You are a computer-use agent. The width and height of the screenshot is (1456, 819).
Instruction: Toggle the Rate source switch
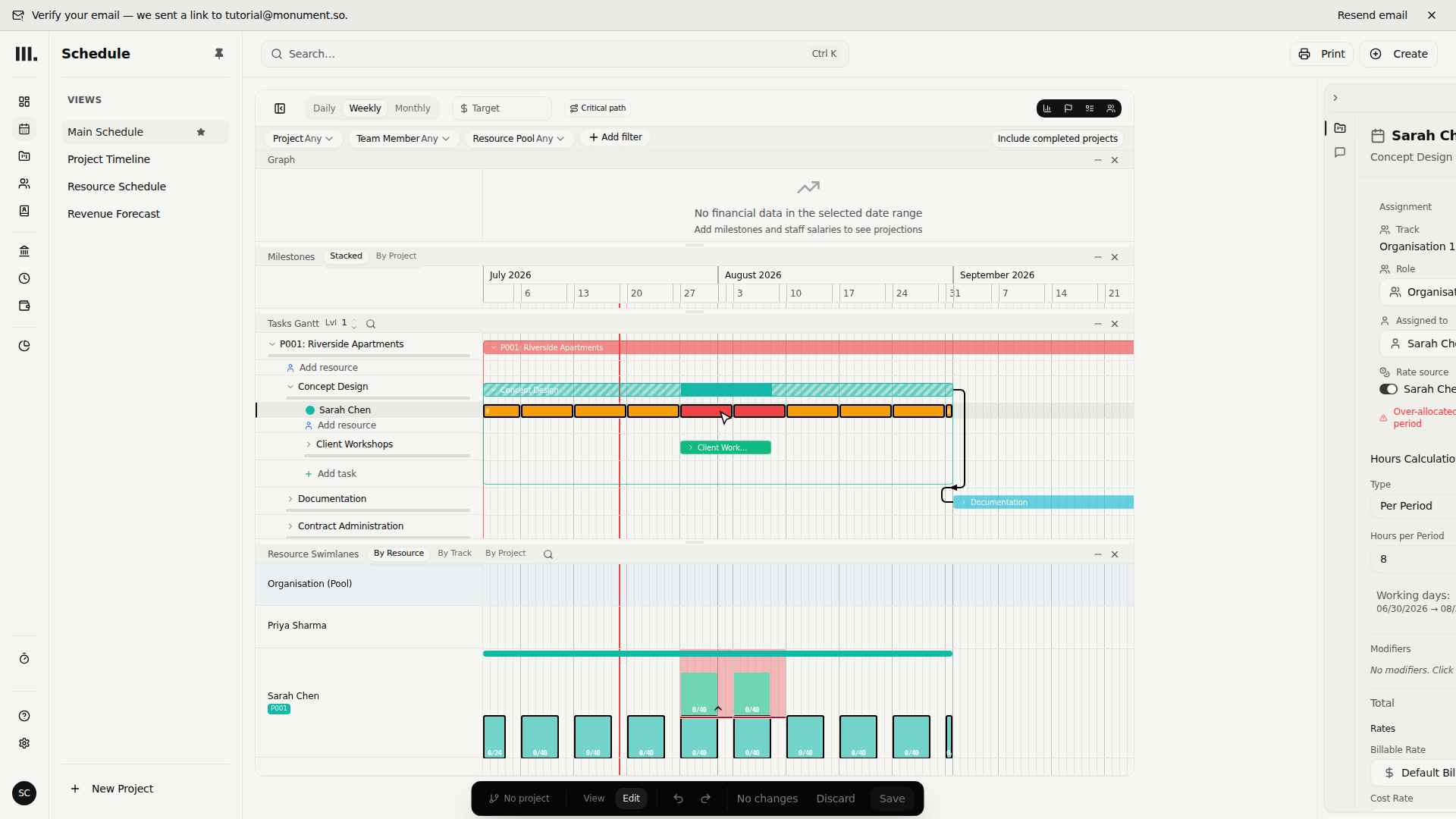click(1389, 389)
